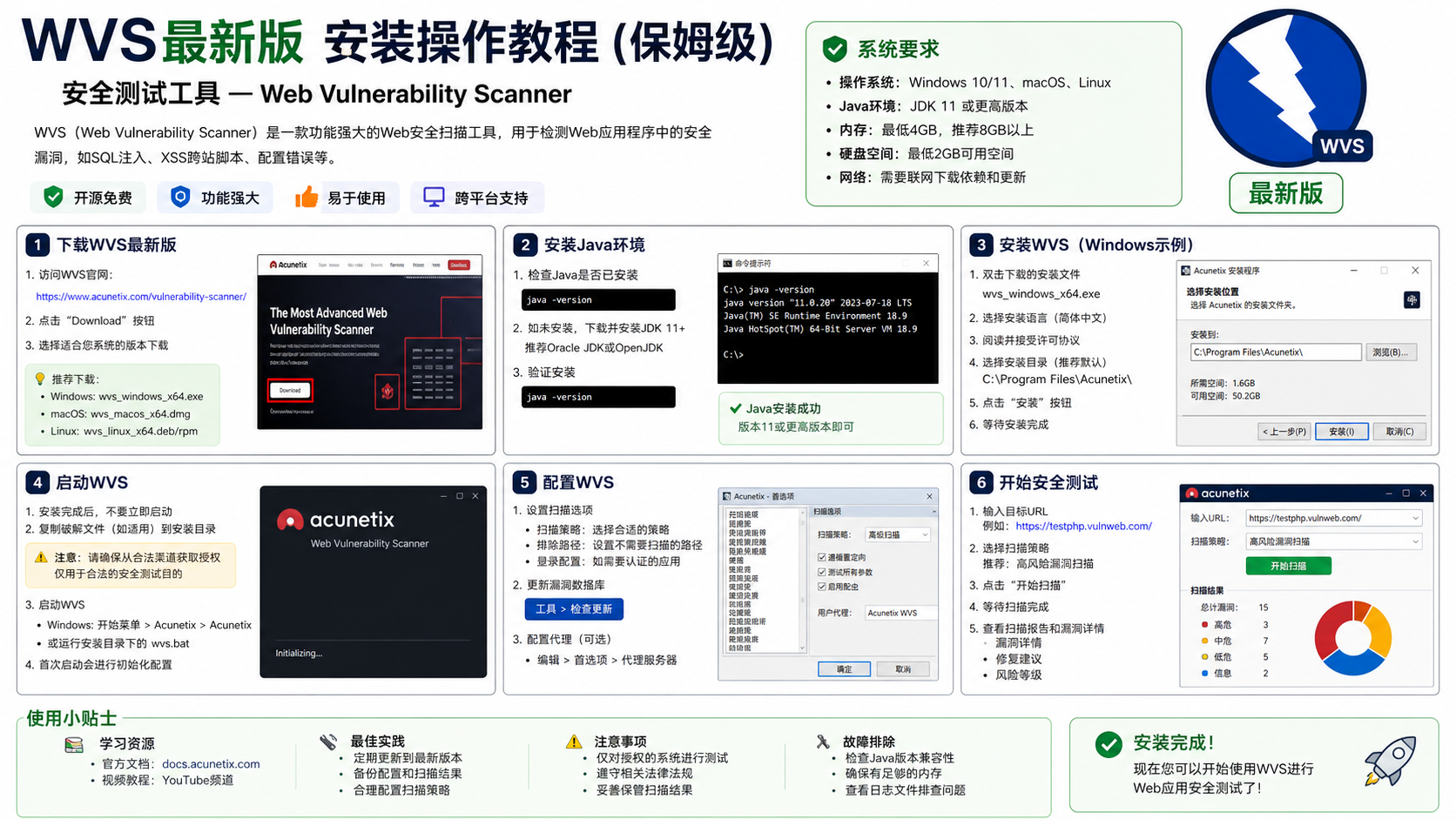The width and height of the screenshot is (1456, 819).
Task: Click the Acunetix logo in the scan window title
Action: pyautogui.click(x=1191, y=493)
